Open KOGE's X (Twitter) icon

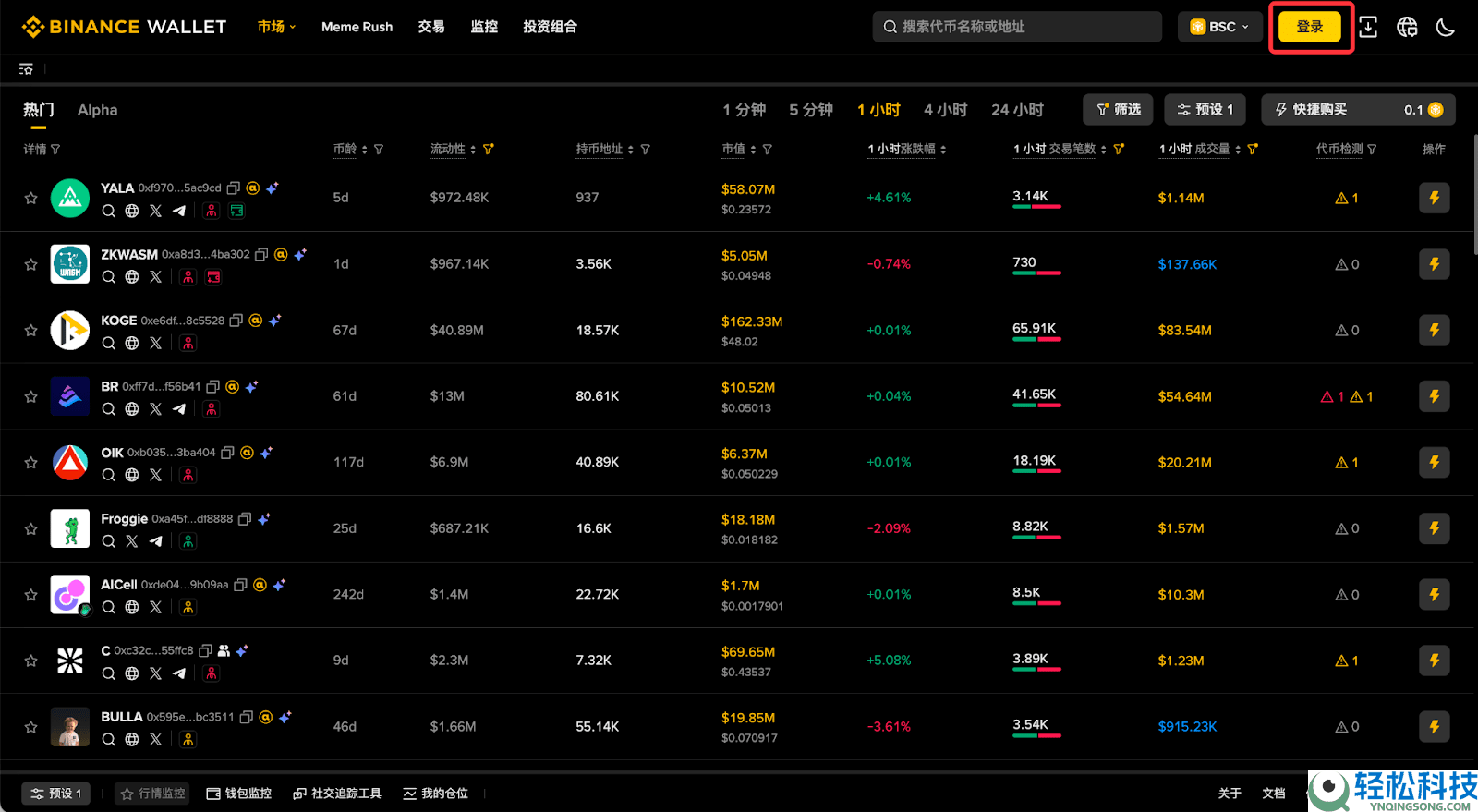click(x=155, y=343)
